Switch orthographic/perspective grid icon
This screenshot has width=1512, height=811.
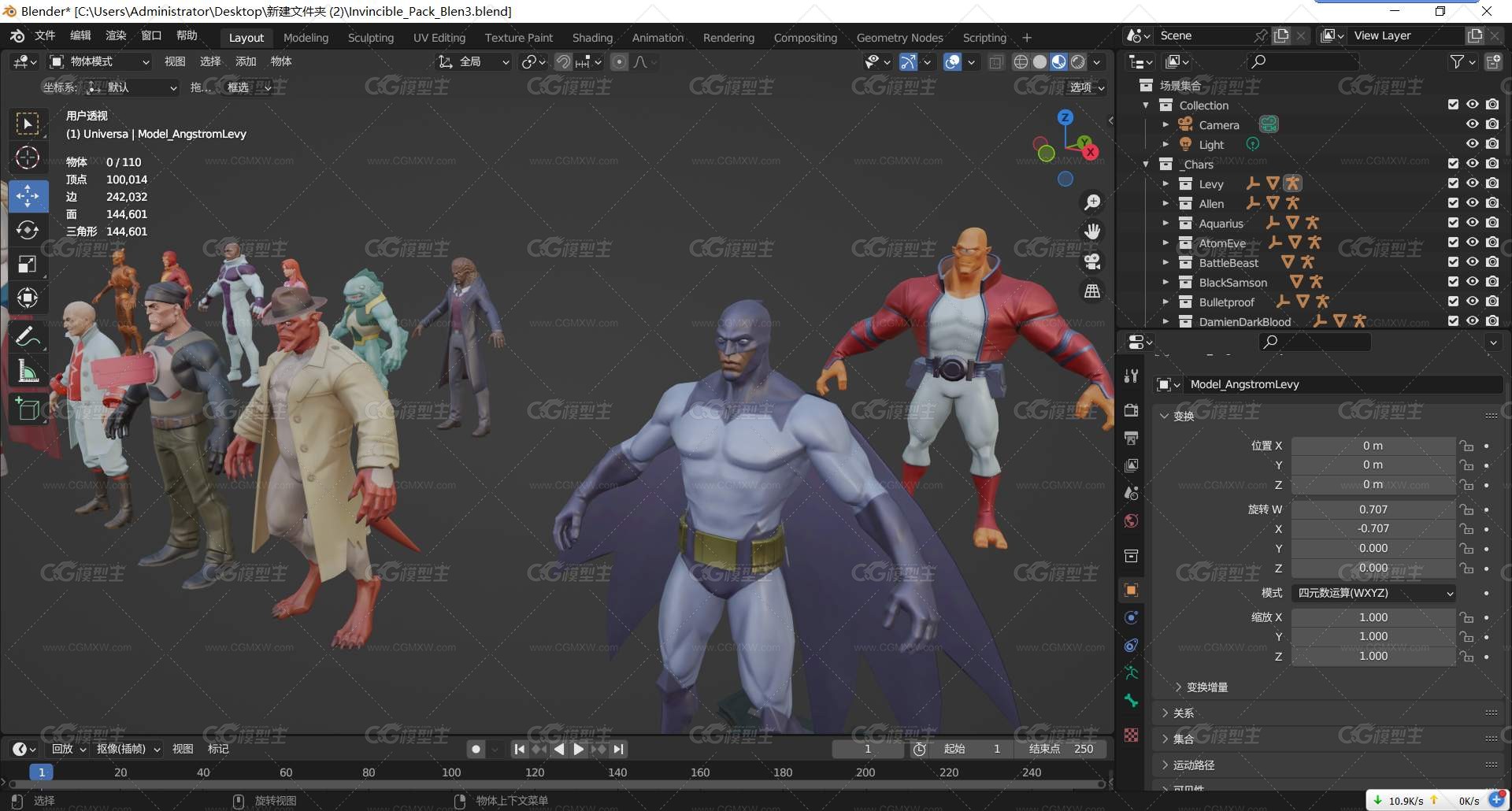(1092, 291)
